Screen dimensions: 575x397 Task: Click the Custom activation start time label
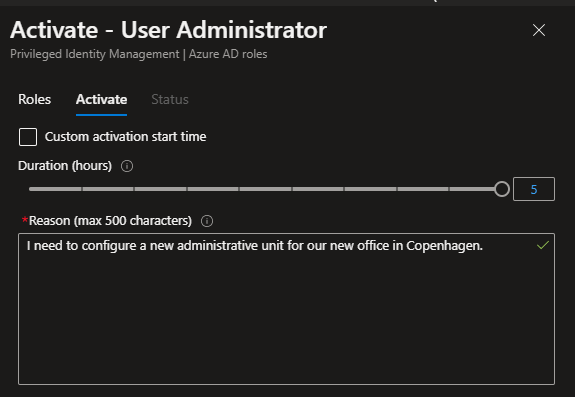tap(125, 137)
